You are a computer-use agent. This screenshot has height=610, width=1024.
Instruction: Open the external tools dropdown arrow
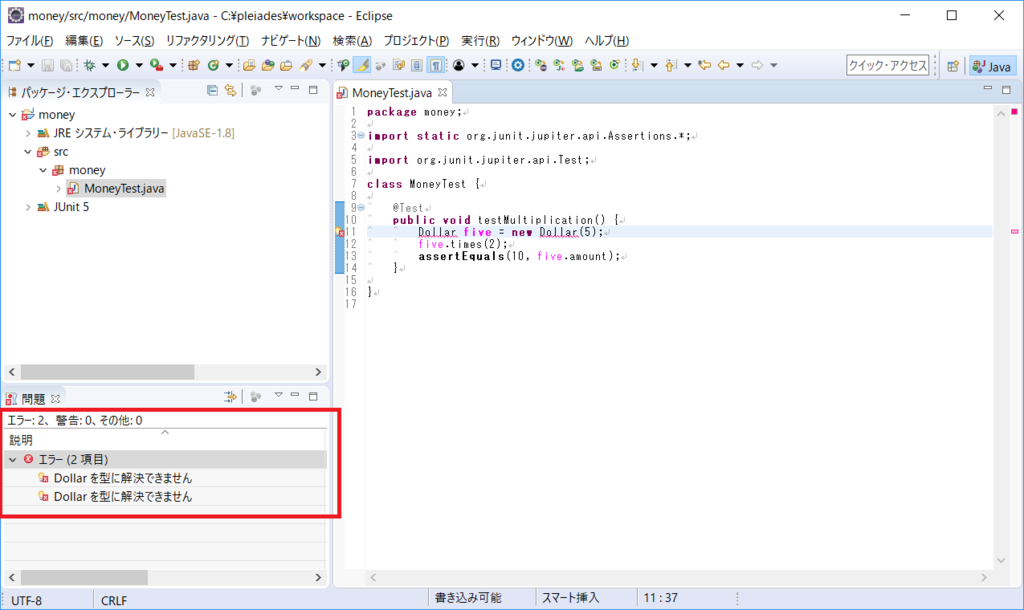point(173,65)
